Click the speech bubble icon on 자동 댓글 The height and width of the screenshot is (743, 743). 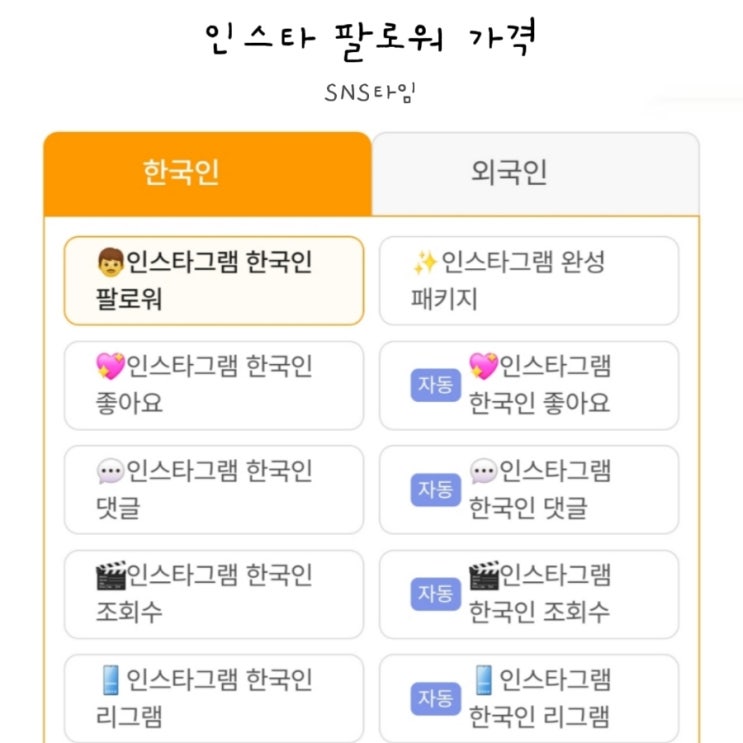pos(483,470)
